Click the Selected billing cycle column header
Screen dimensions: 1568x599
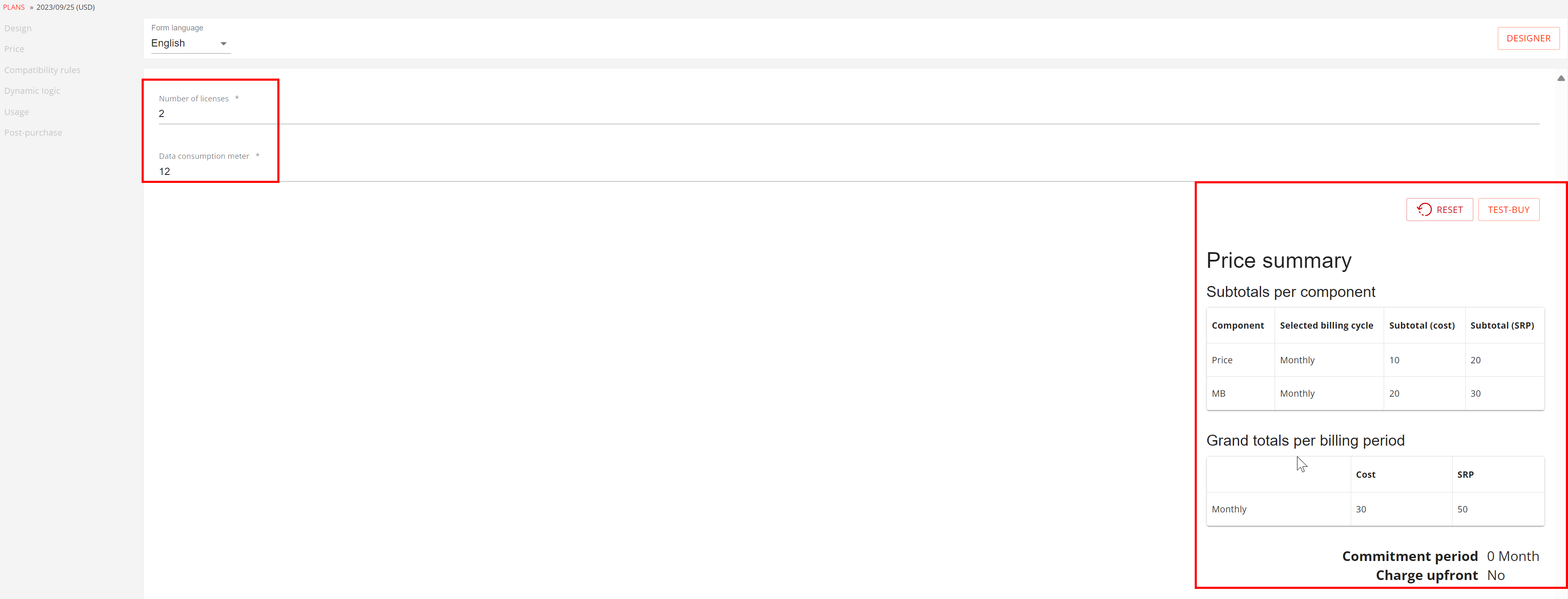(1326, 325)
